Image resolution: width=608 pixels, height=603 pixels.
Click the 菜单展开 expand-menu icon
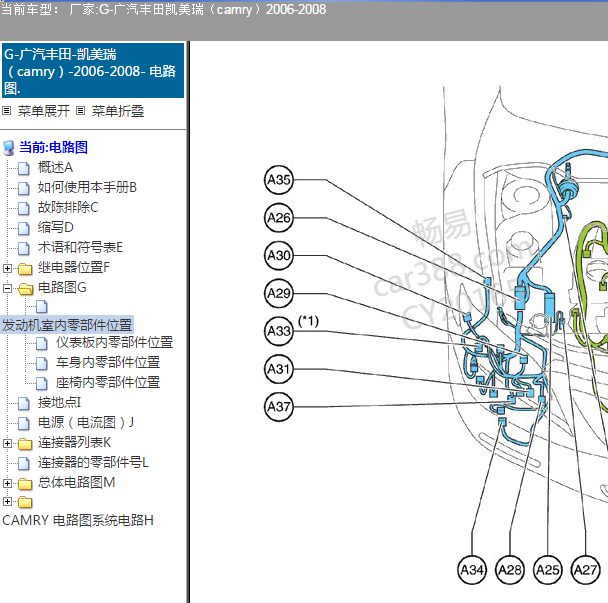point(6,111)
